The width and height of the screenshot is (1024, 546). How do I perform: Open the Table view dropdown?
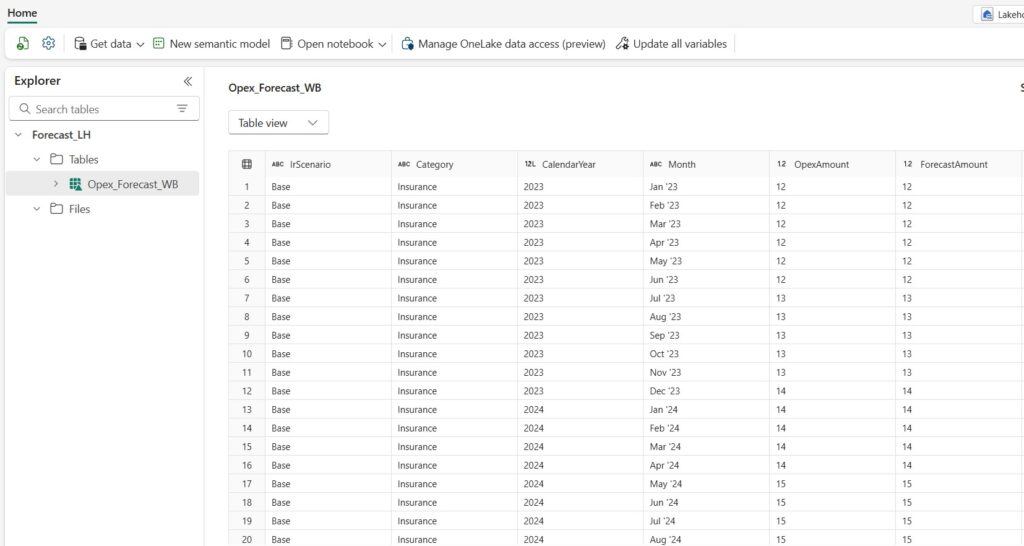point(278,123)
